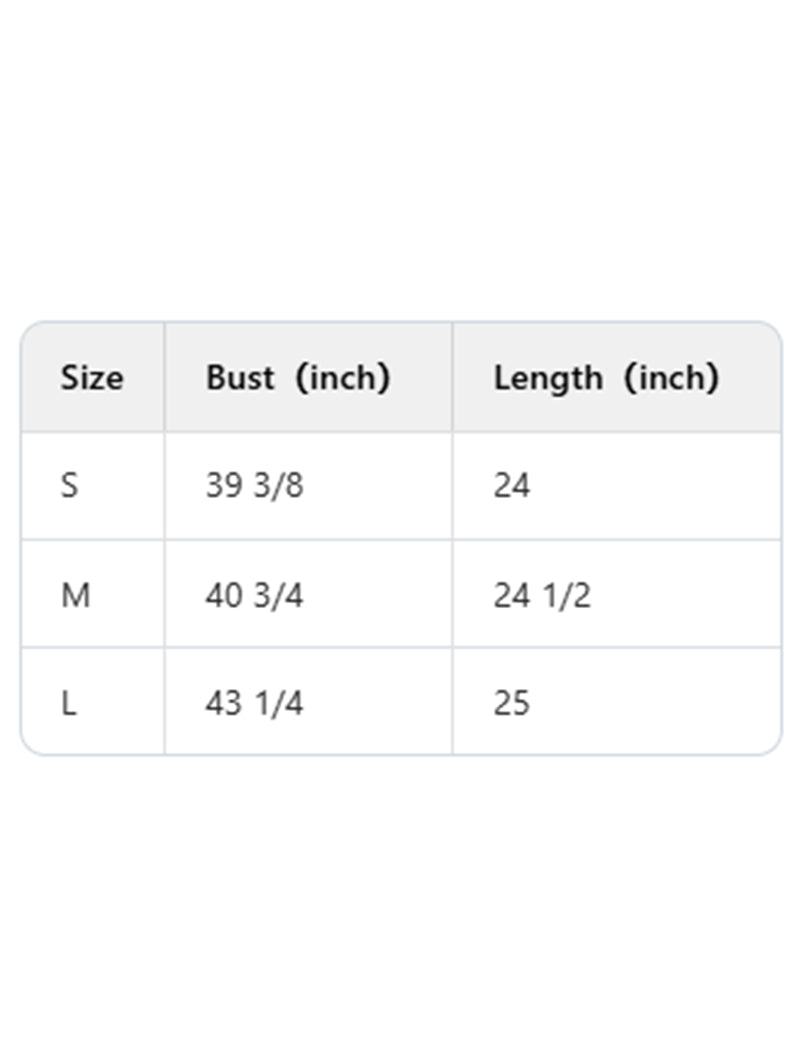The width and height of the screenshot is (800, 1050).
Task: Click the 40 3/4 bust measurement cell
Action: tap(254, 595)
